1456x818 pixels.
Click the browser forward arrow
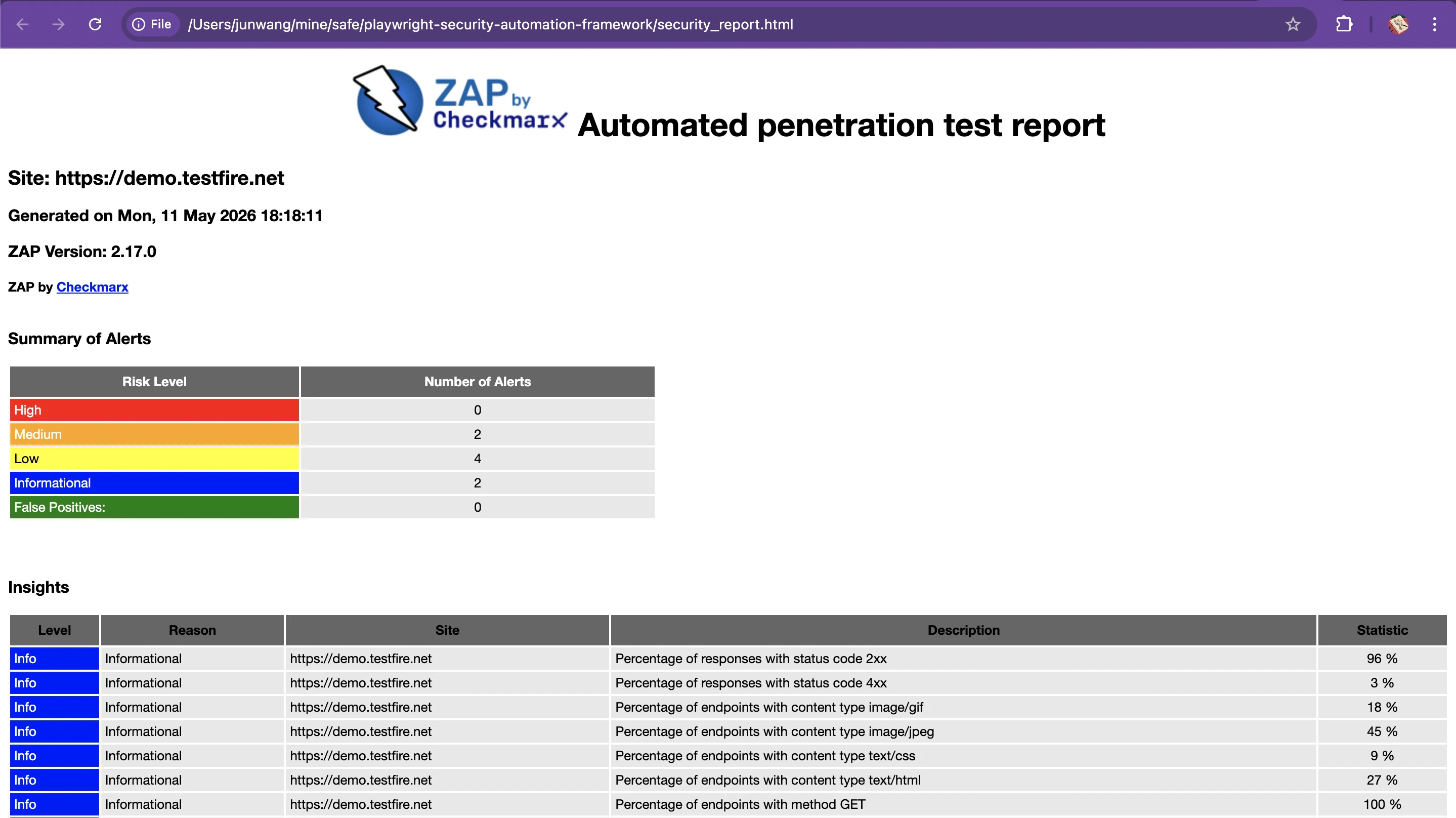pyautogui.click(x=59, y=24)
